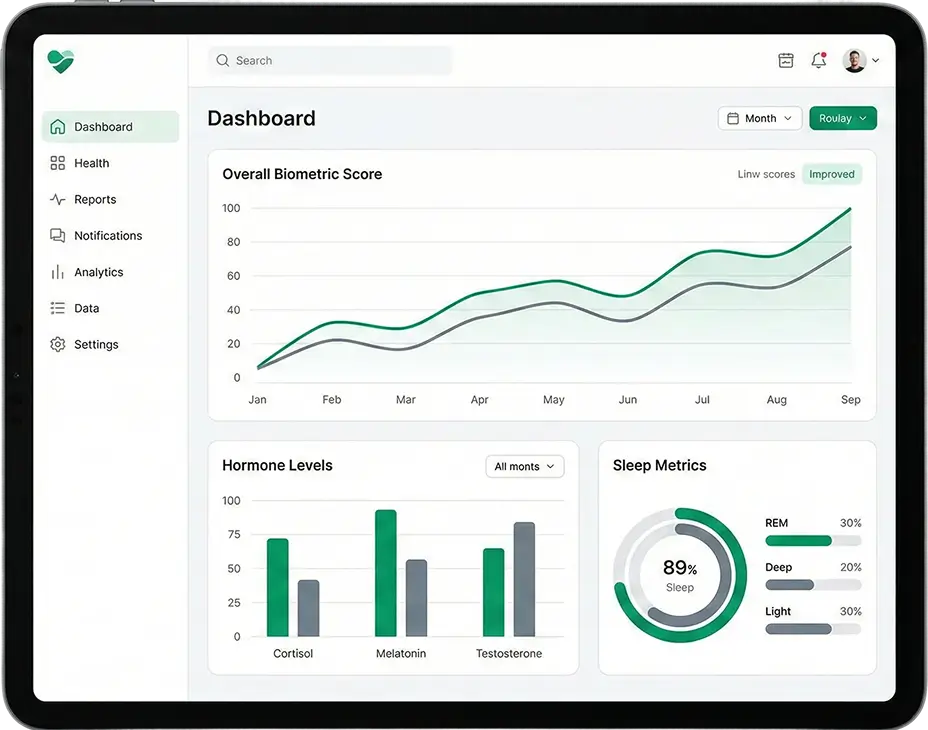
Task: Click the green Melatonin bar in chart
Action: tap(385, 573)
